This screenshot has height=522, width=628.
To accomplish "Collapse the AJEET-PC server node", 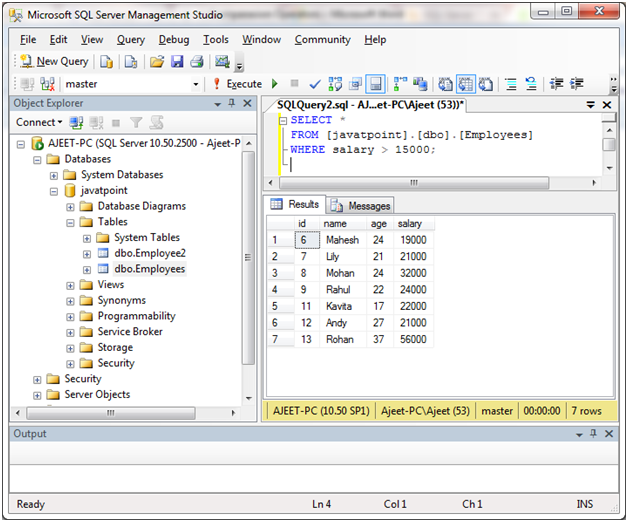I will (20, 144).
